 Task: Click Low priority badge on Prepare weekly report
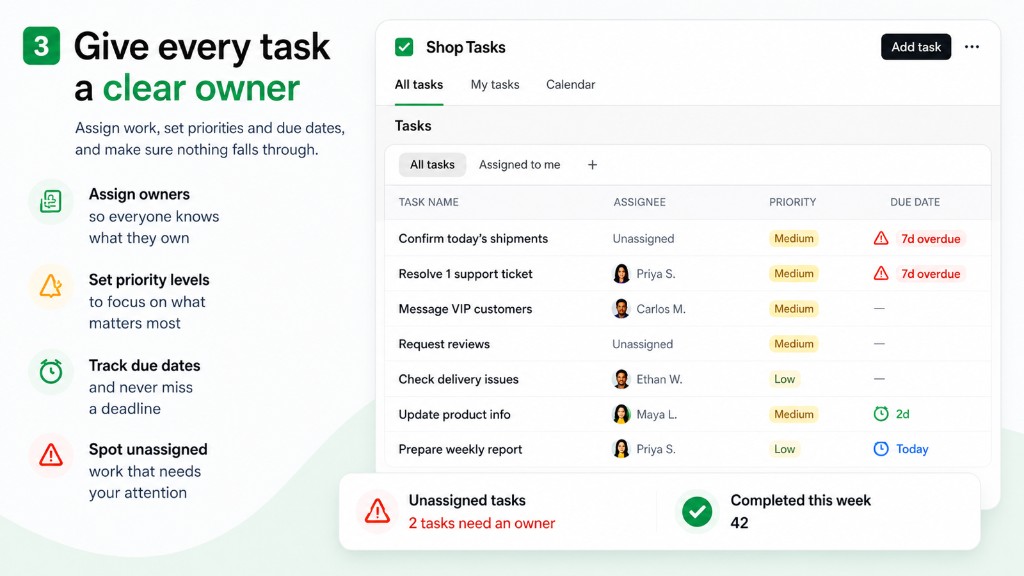[784, 449]
